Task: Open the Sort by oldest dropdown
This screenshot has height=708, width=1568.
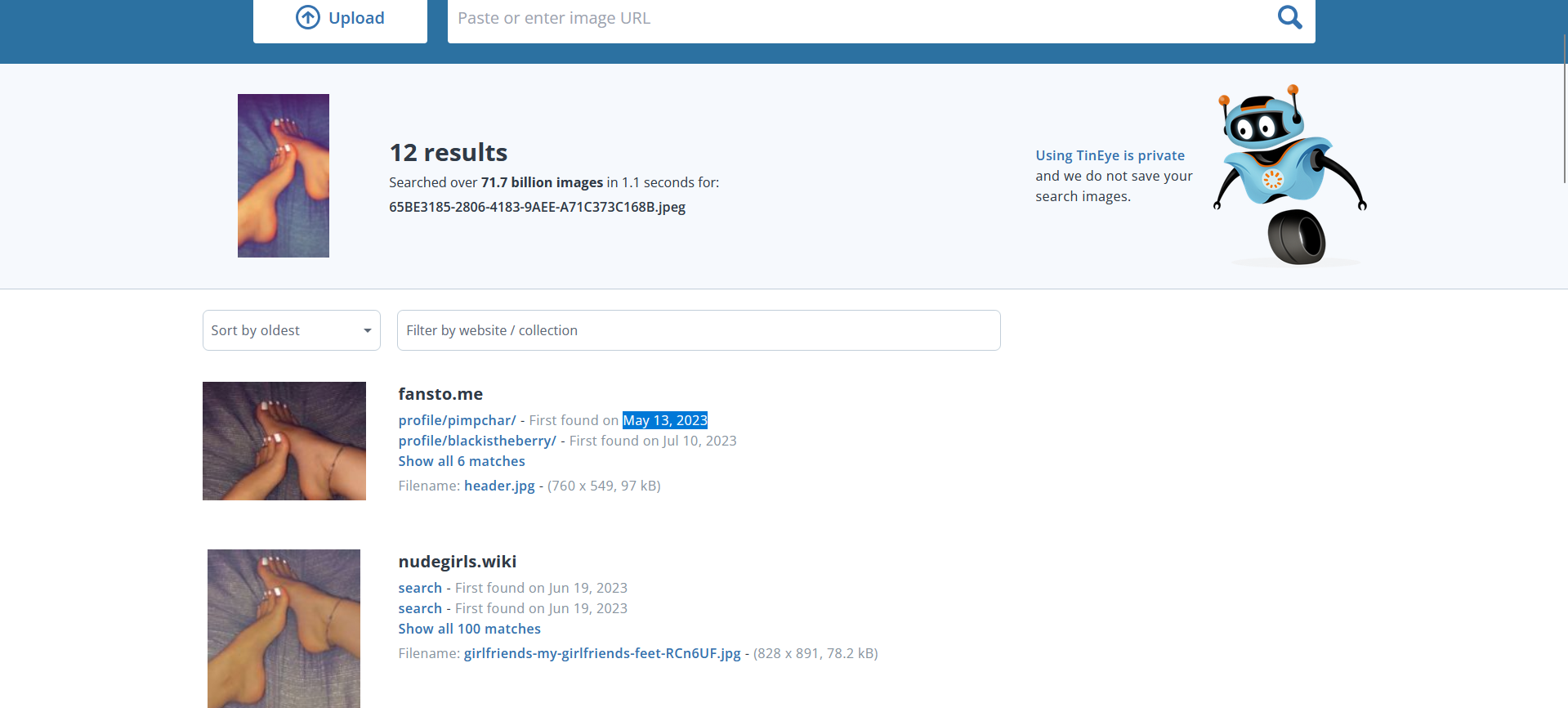Action: [x=291, y=330]
